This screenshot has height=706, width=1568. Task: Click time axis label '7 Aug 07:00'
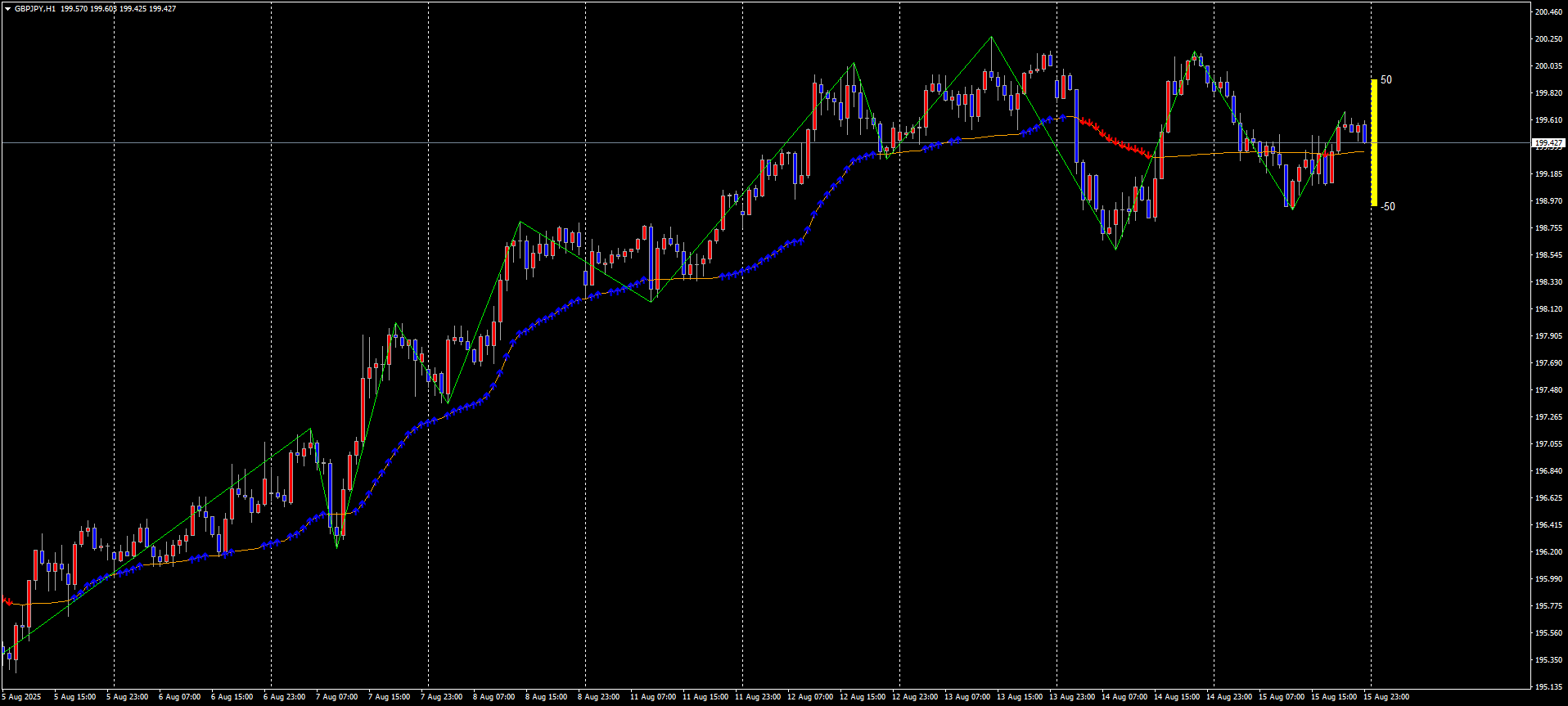click(337, 698)
